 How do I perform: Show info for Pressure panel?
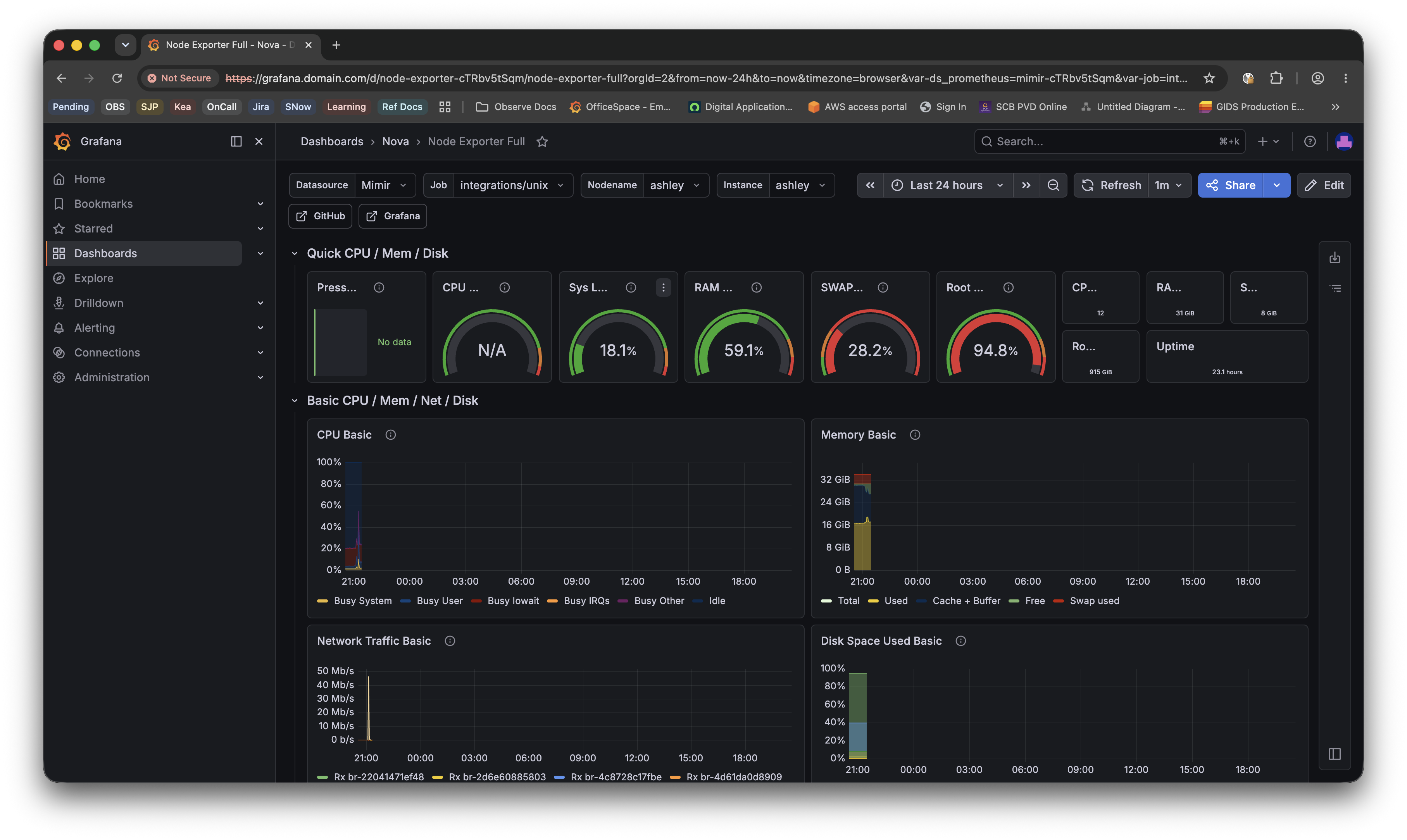tap(379, 287)
